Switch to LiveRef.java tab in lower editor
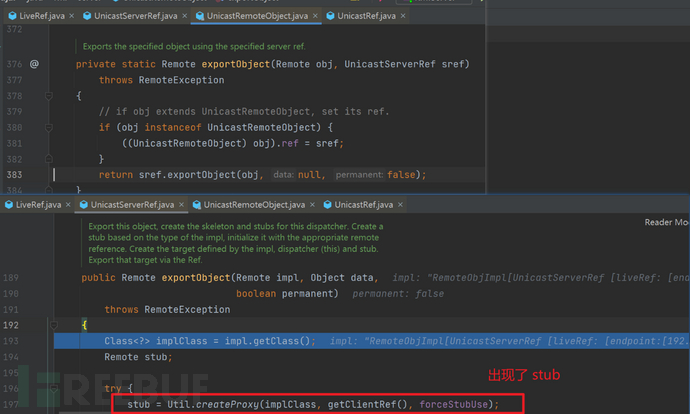 (38, 205)
